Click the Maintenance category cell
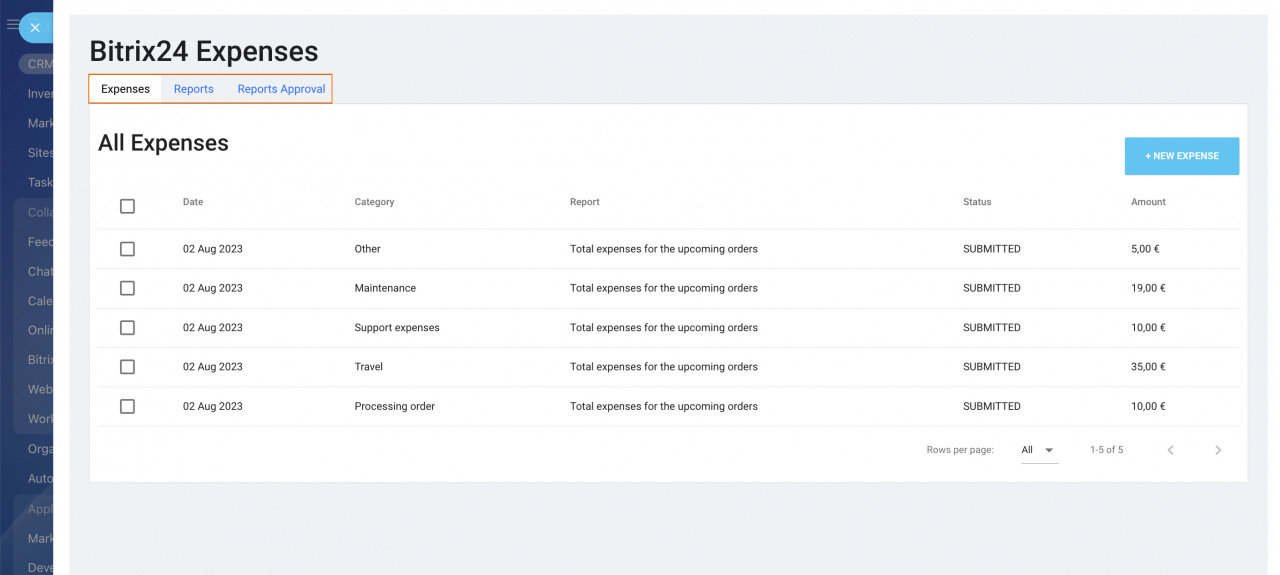The image size is (1280, 575). point(385,288)
